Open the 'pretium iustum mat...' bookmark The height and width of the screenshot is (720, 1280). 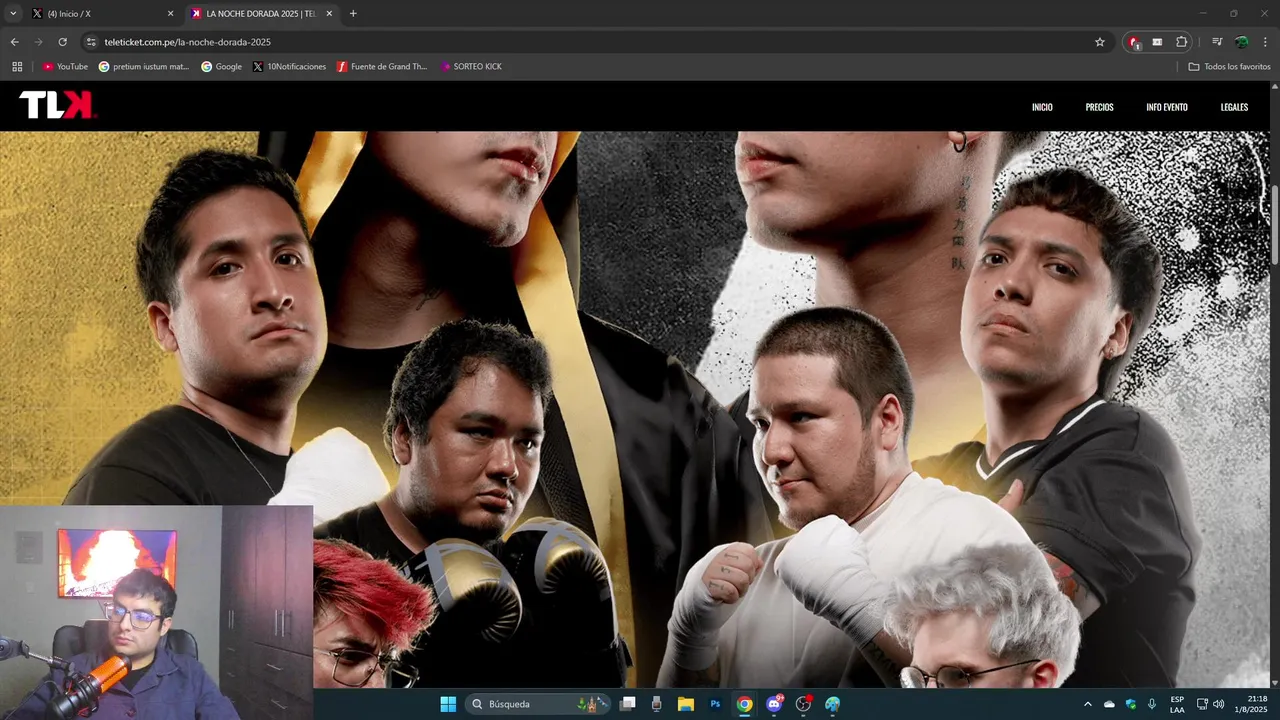click(144, 67)
